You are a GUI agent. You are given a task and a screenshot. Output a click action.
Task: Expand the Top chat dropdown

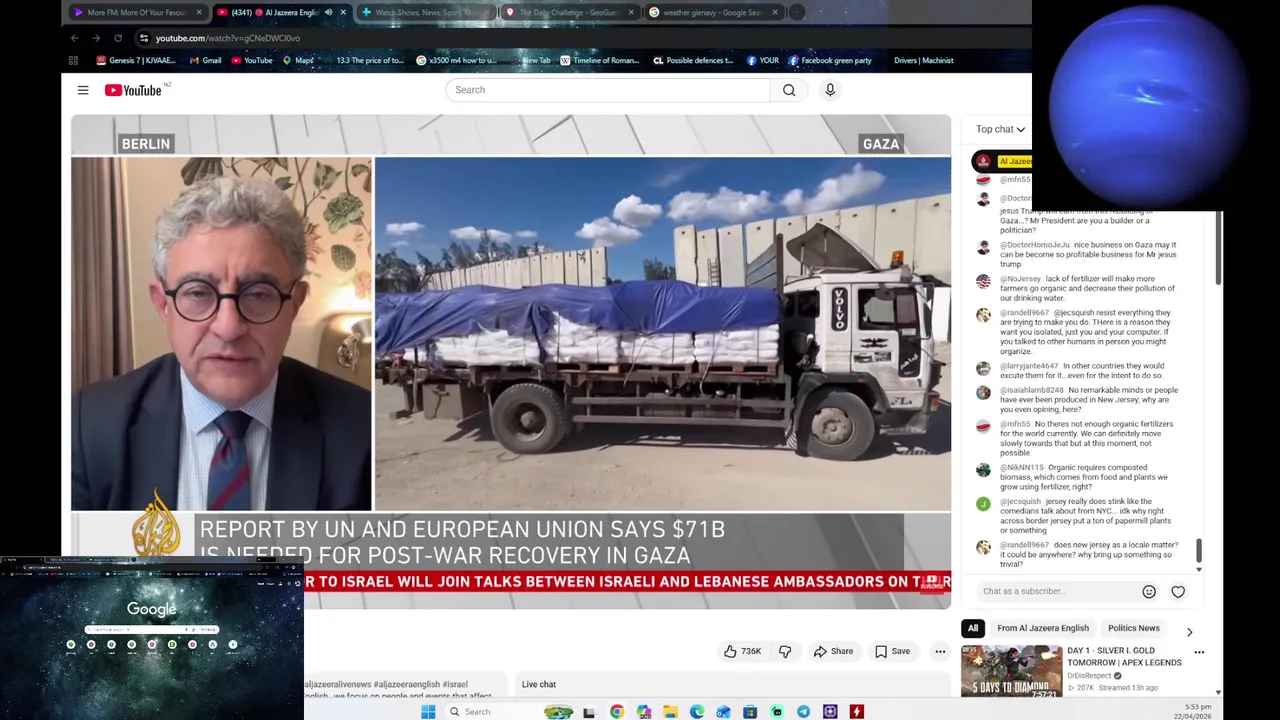click(x=1000, y=129)
